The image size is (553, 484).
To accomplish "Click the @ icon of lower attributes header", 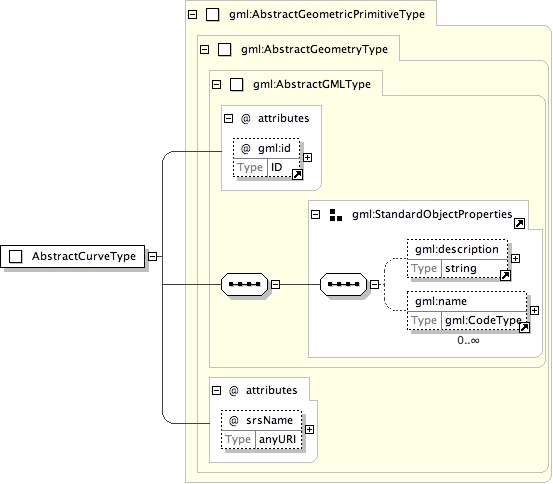I will tap(234, 391).
